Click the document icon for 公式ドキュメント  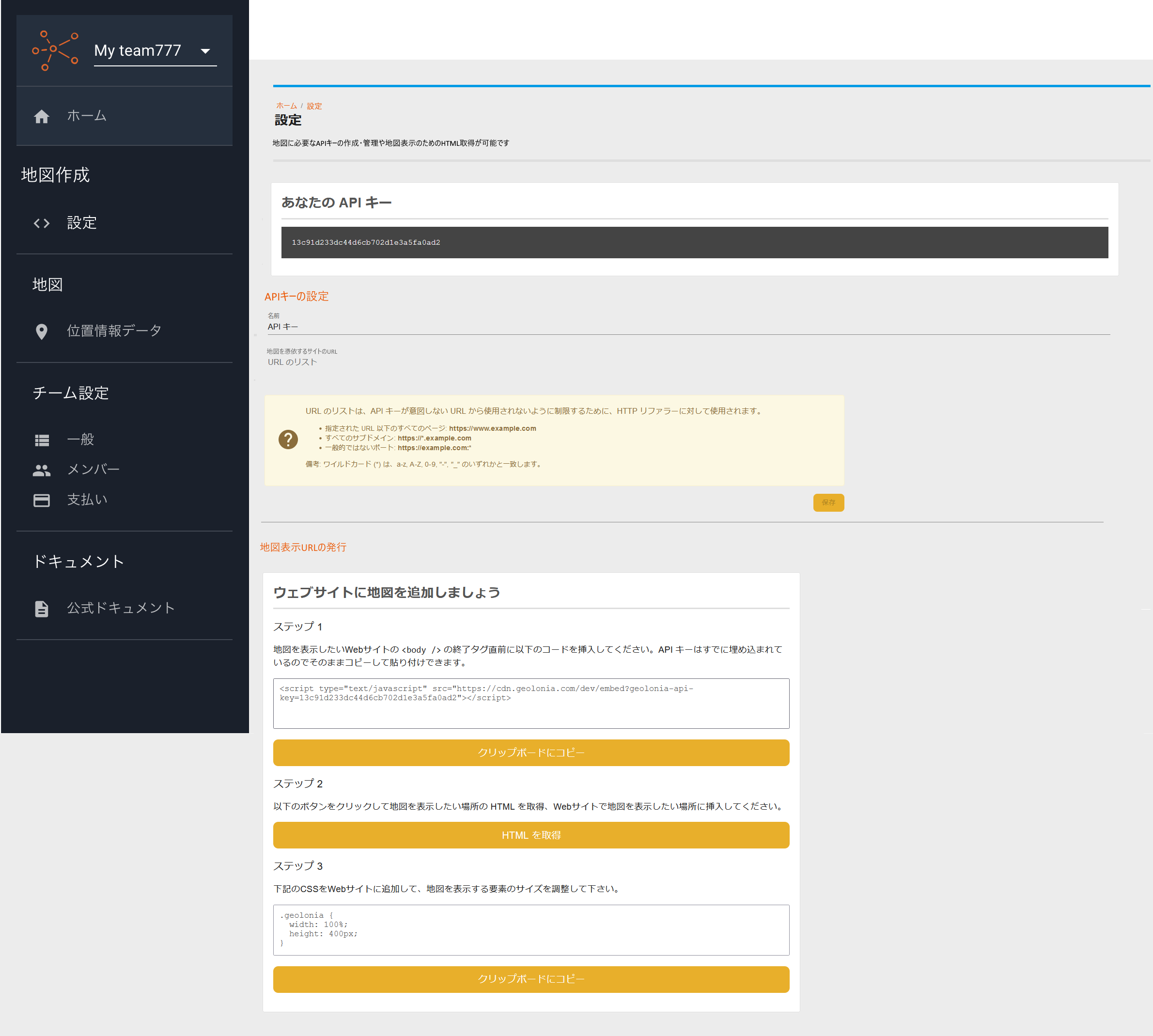tap(42, 608)
